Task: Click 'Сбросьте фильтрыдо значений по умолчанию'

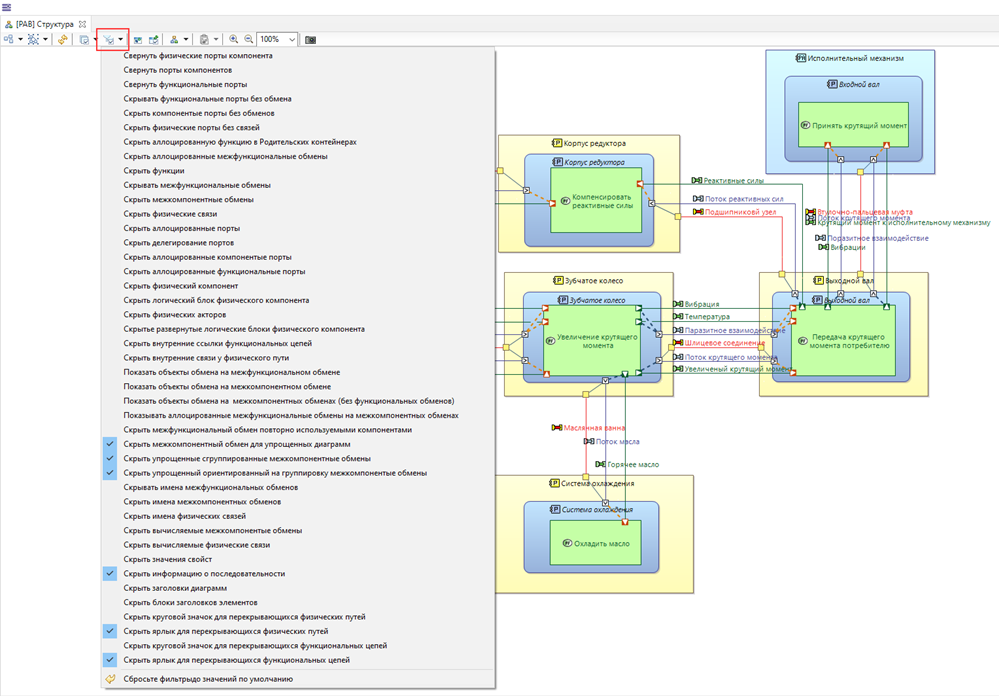Action: (208, 679)
